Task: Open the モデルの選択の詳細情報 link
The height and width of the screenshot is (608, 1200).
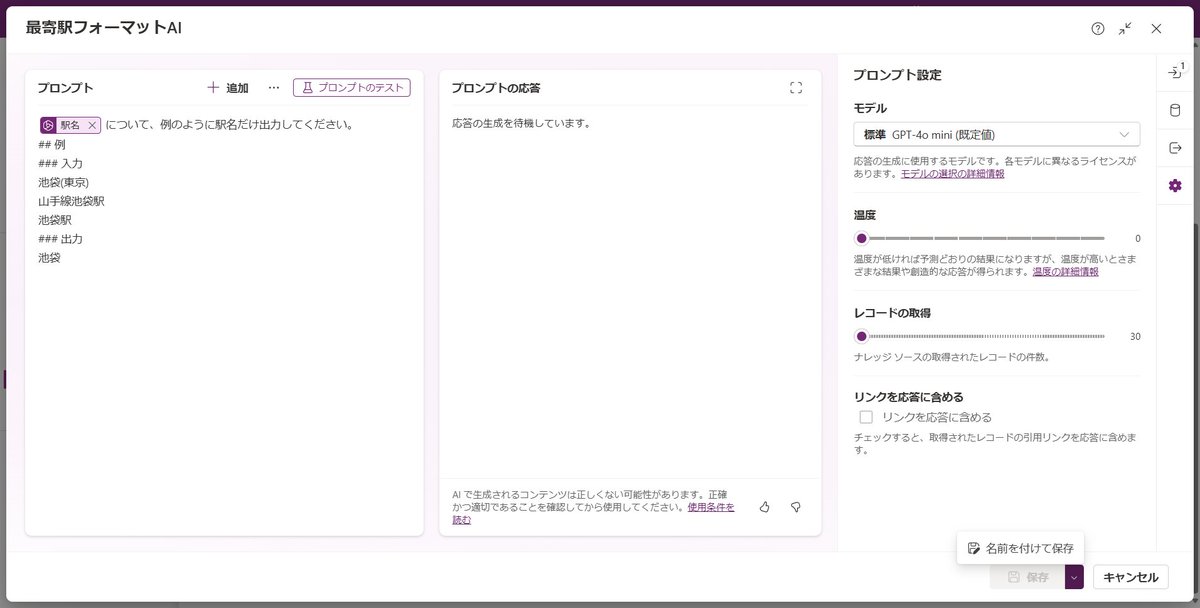Action: pyautogui.click(x=952, y=174)
